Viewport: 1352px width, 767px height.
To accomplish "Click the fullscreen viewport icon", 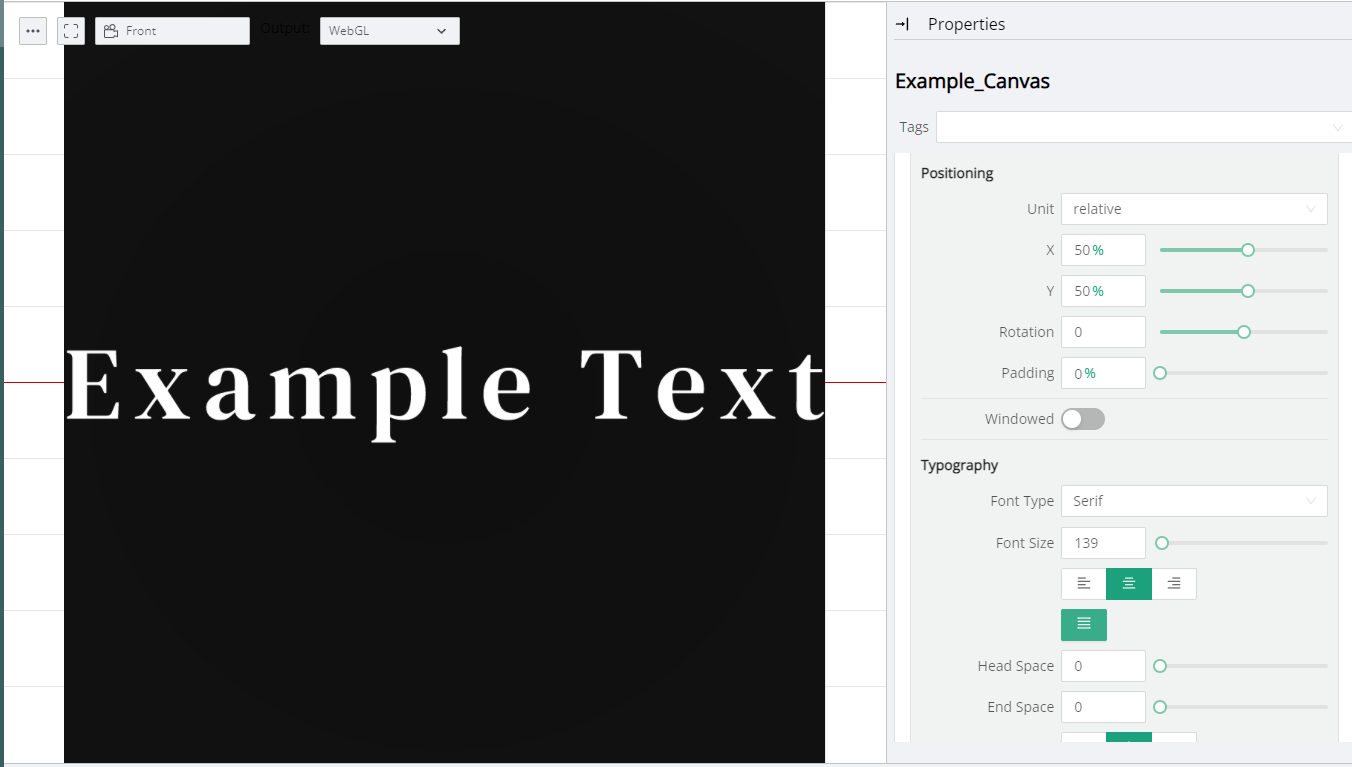I will coord(71,31).
